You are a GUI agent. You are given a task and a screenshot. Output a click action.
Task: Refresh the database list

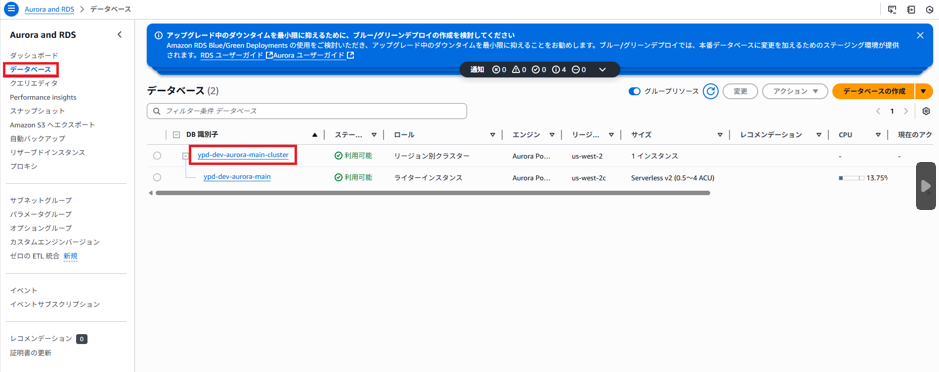pyautogui.click(x=710, y=91)
